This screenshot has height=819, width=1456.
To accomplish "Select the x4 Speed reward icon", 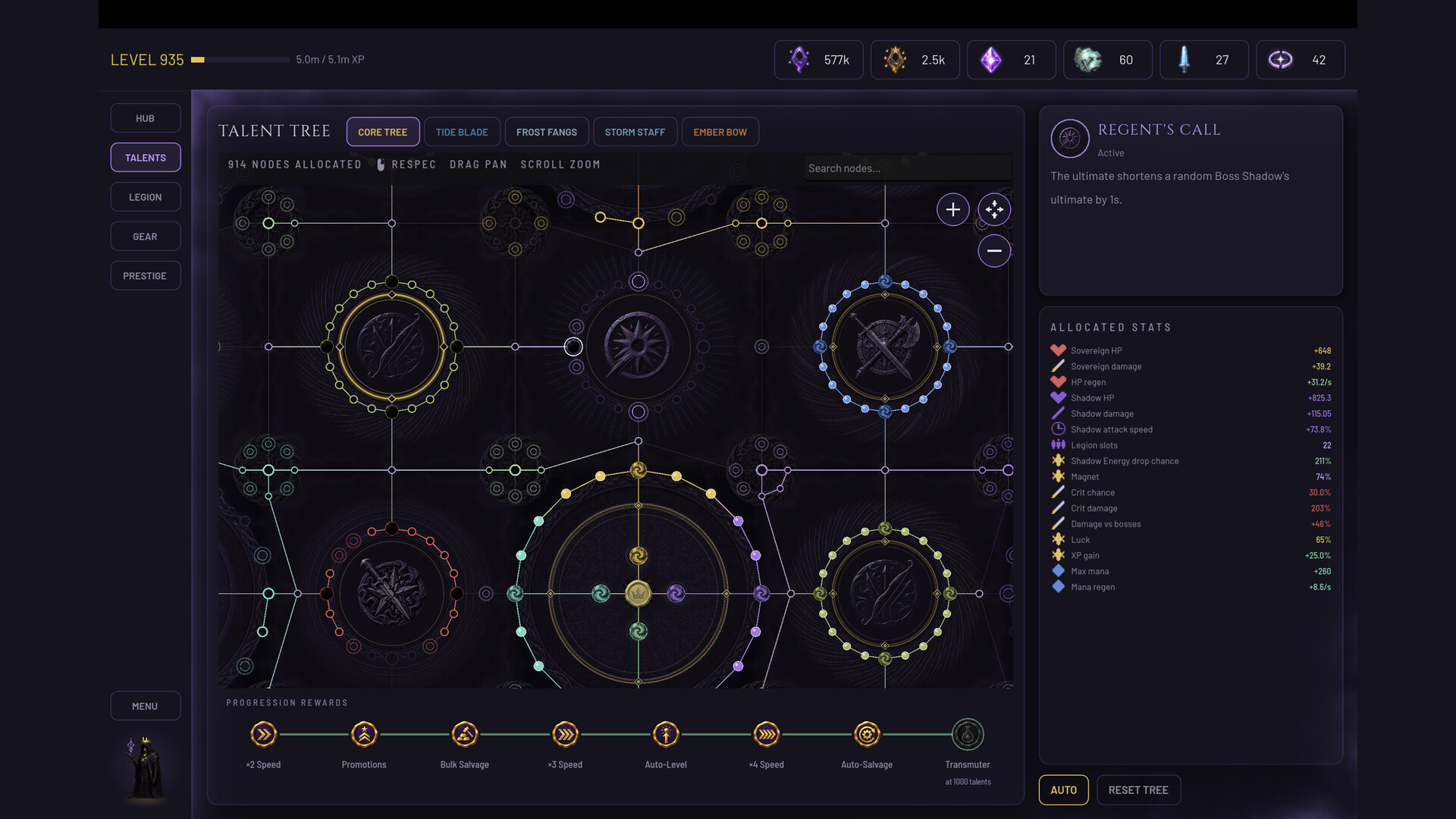I will (x=767, y=734).
